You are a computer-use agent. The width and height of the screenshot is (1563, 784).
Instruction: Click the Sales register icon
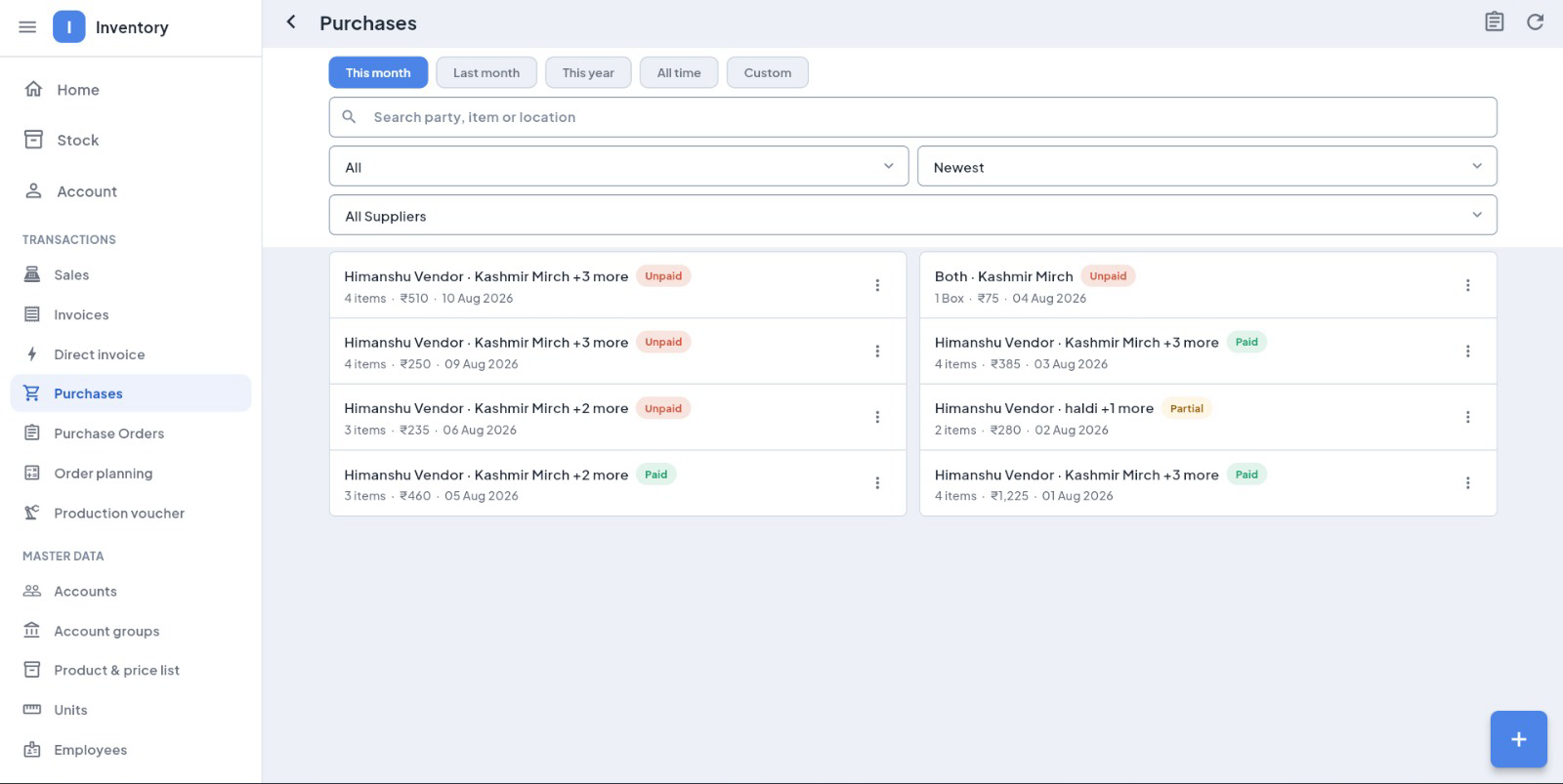coord(32,274)
